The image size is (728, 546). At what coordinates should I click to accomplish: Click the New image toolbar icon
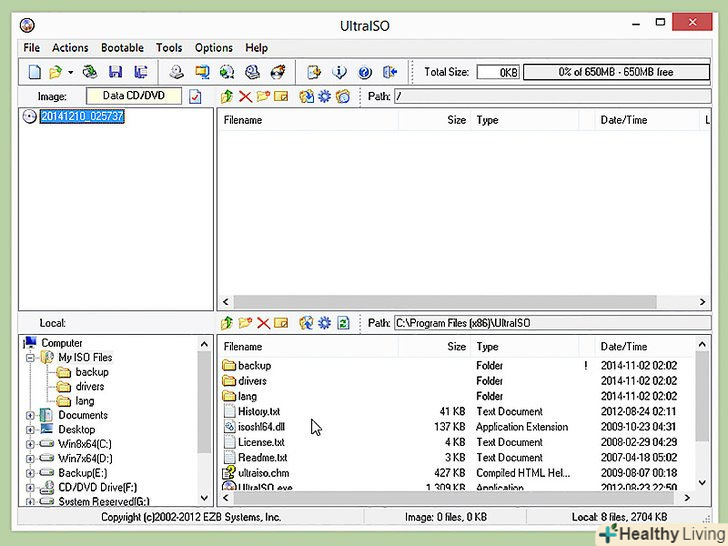34,72
